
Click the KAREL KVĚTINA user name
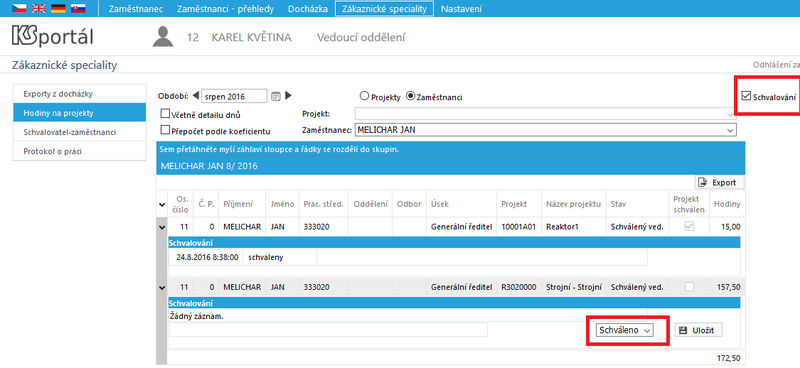click(x=252, y=37)
